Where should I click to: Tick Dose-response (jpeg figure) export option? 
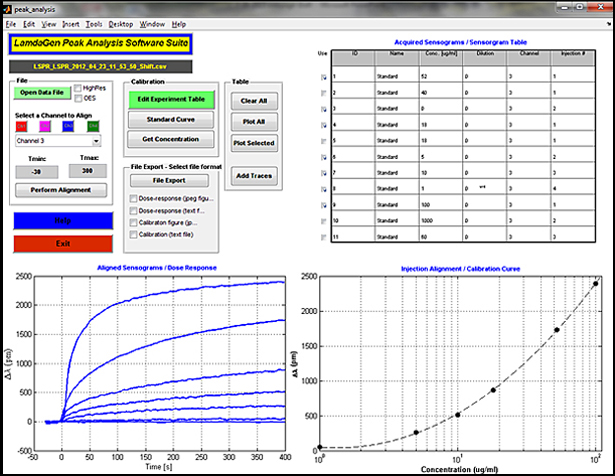[x=133, y=199]
